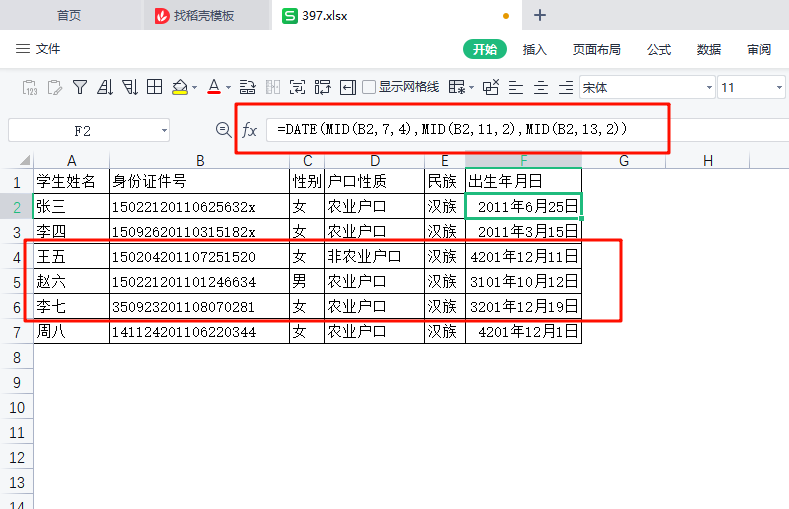789x509 pixels.
Task: Apply the red font color
Action: click(214, 87)
